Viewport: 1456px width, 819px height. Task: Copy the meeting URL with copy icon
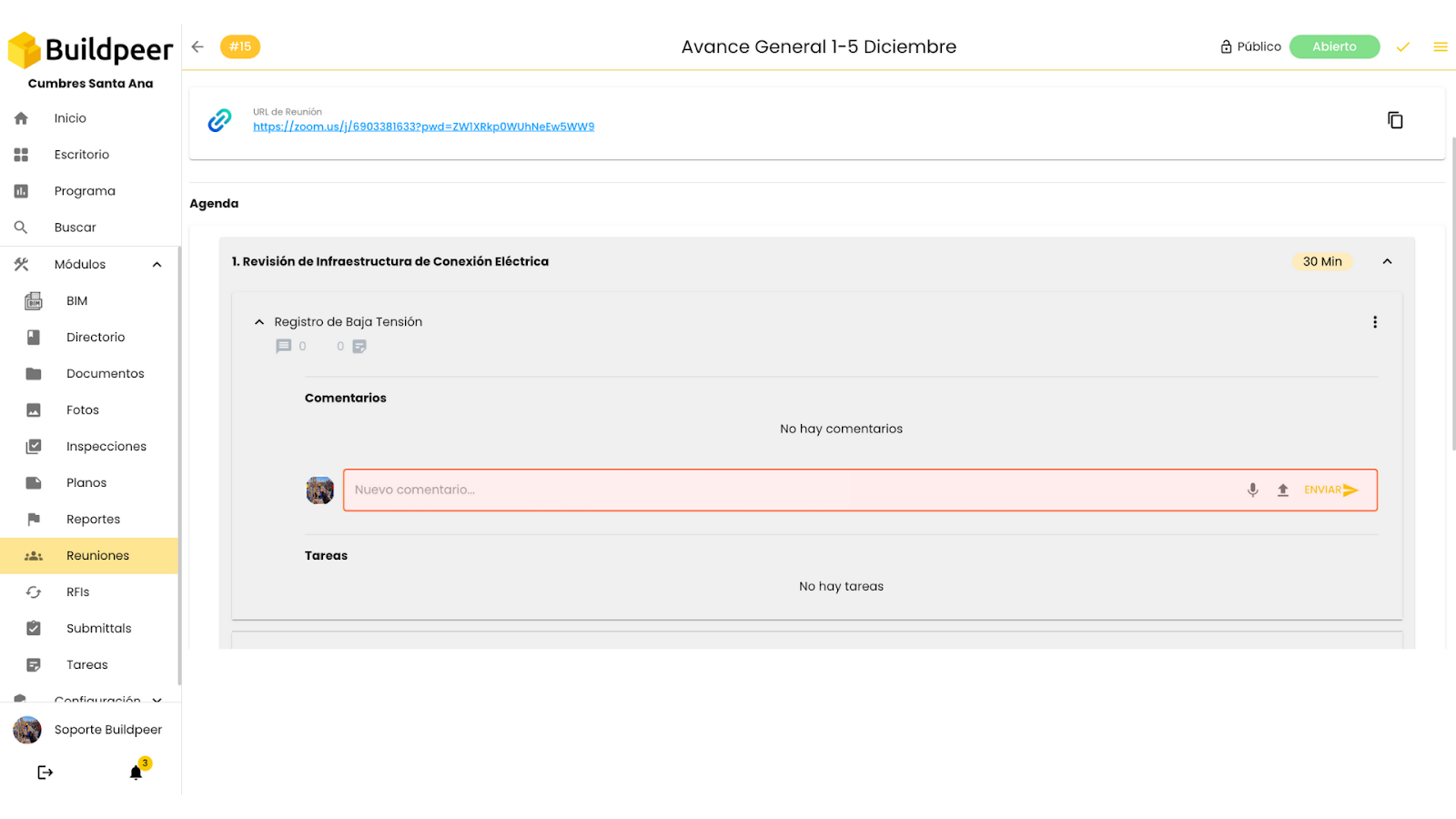[1395, 120]
